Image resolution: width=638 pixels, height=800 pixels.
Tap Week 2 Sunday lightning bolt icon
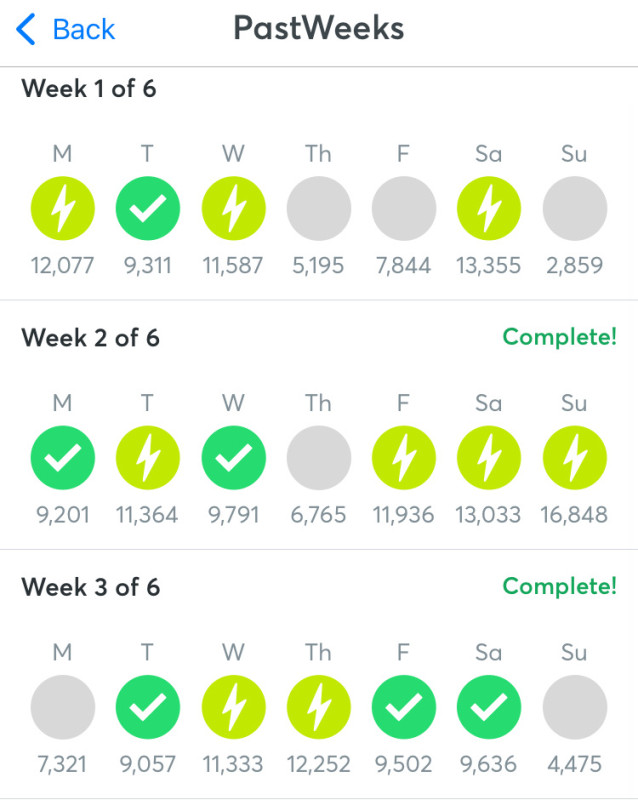click(x=574, y=458)
